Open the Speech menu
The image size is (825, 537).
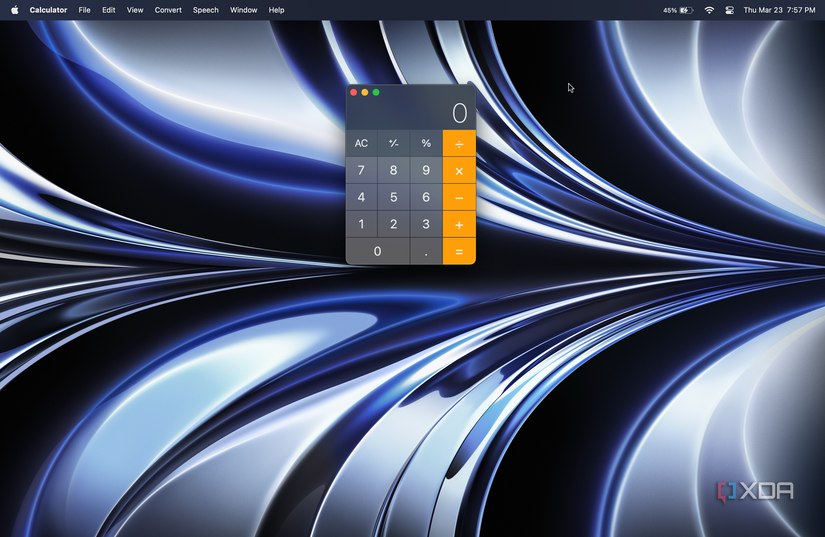(206, 10)
